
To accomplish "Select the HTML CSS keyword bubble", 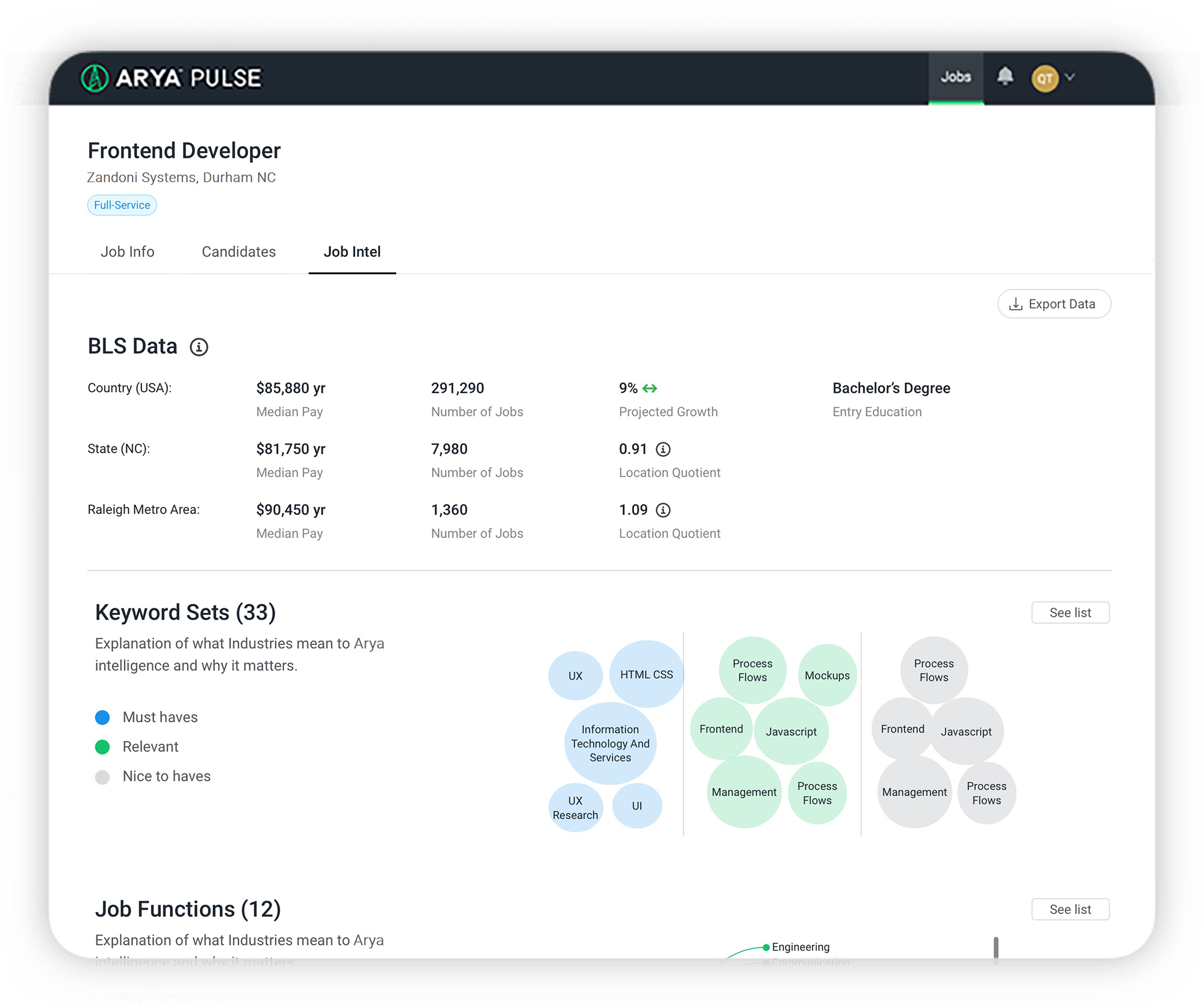I will click(x=647, y=674).
